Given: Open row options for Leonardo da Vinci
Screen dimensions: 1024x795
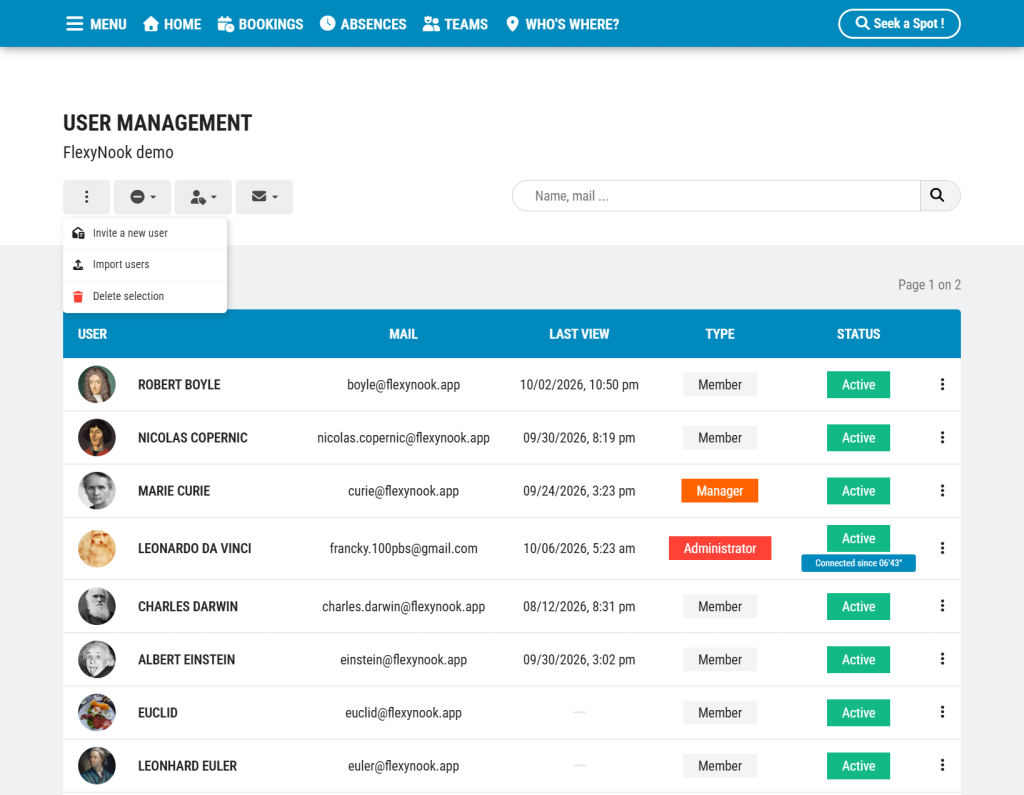Looking at the screenshot, I should [x=942, y=548].
